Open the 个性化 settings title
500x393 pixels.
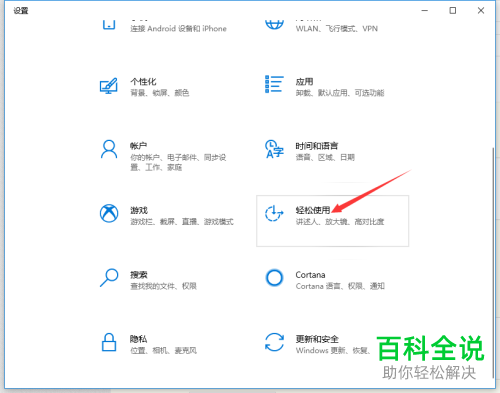(x=143, y=82)
